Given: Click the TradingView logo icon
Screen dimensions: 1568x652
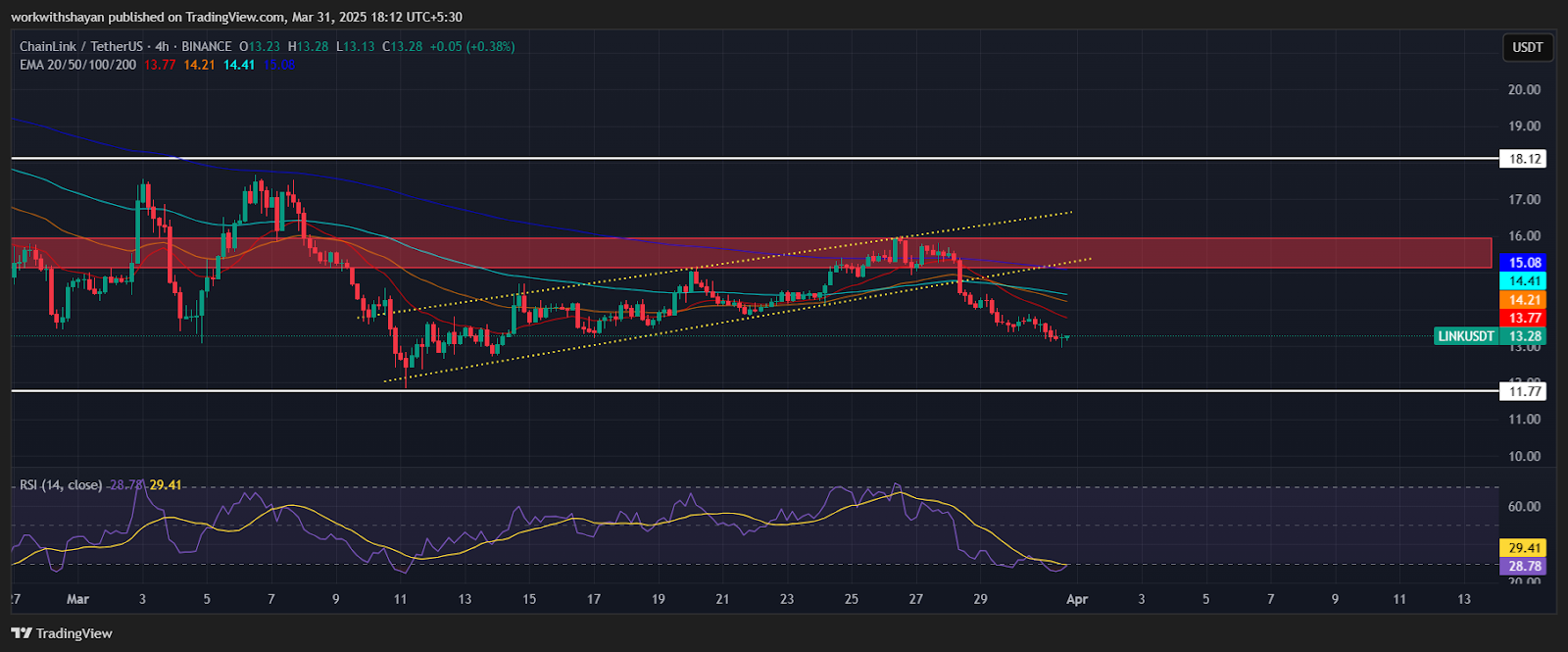Looking at the screenshot, I should 22,633.
